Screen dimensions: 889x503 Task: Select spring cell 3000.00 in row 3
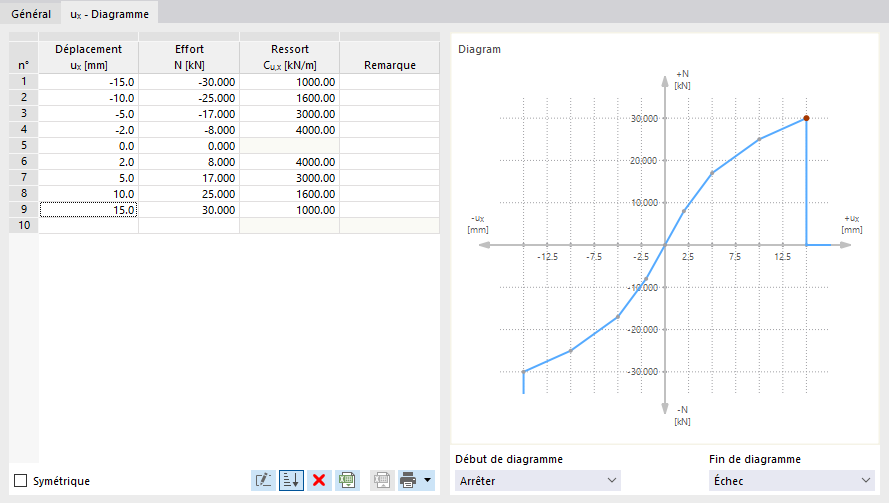[x=290, y=113]
